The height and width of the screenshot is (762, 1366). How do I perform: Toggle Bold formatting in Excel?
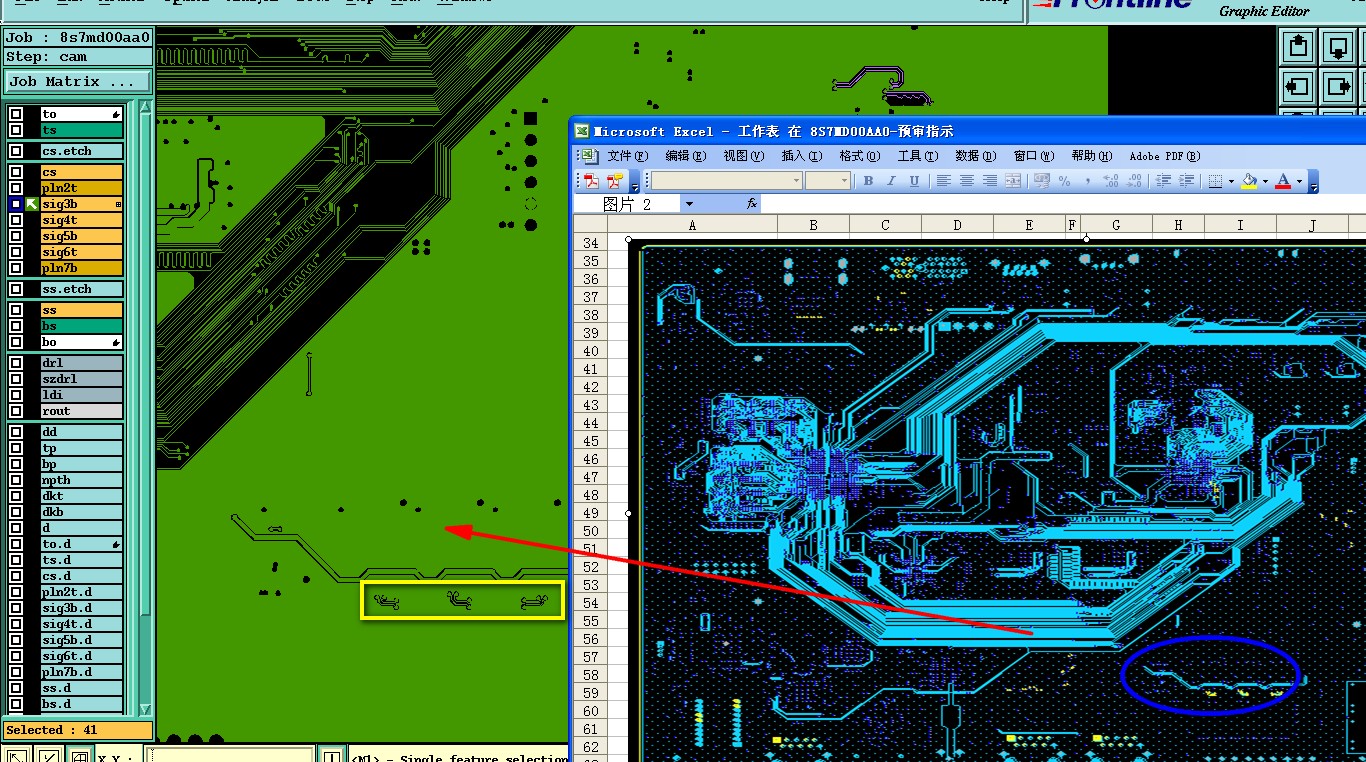(868, 181)
